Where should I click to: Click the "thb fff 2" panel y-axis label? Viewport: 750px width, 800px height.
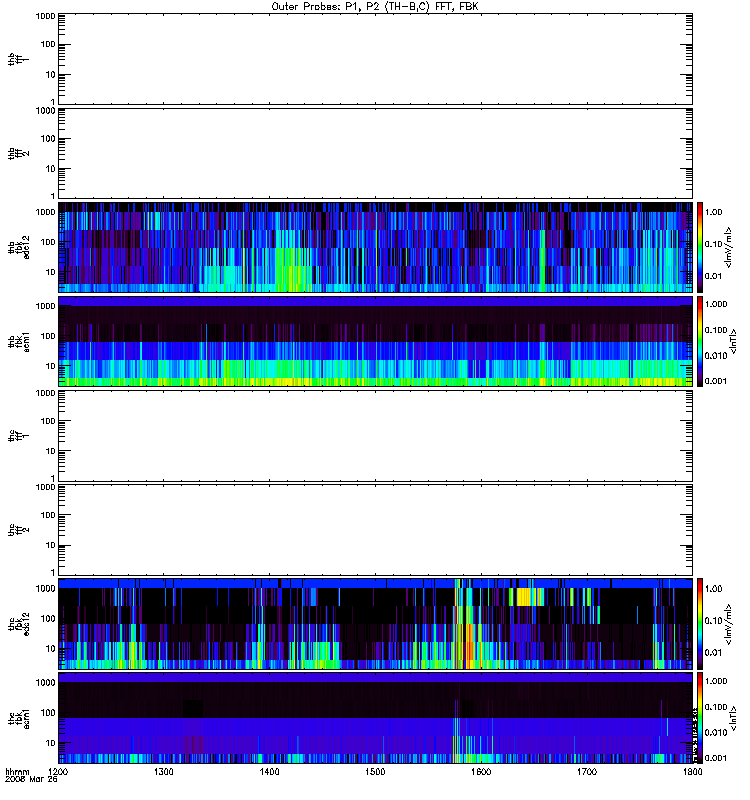pyautogui.click(x=18, y=154)
